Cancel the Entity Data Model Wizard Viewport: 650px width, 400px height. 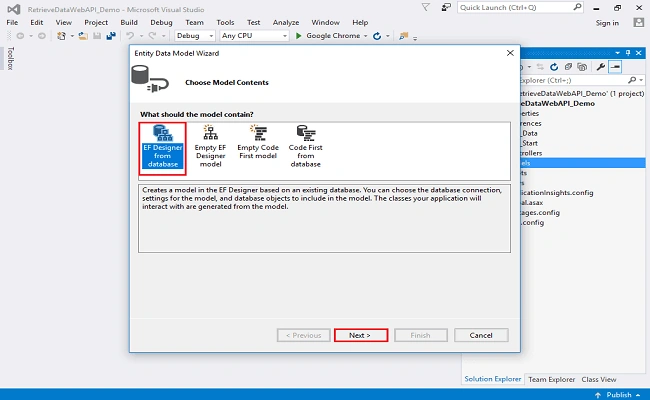point(481,335)
